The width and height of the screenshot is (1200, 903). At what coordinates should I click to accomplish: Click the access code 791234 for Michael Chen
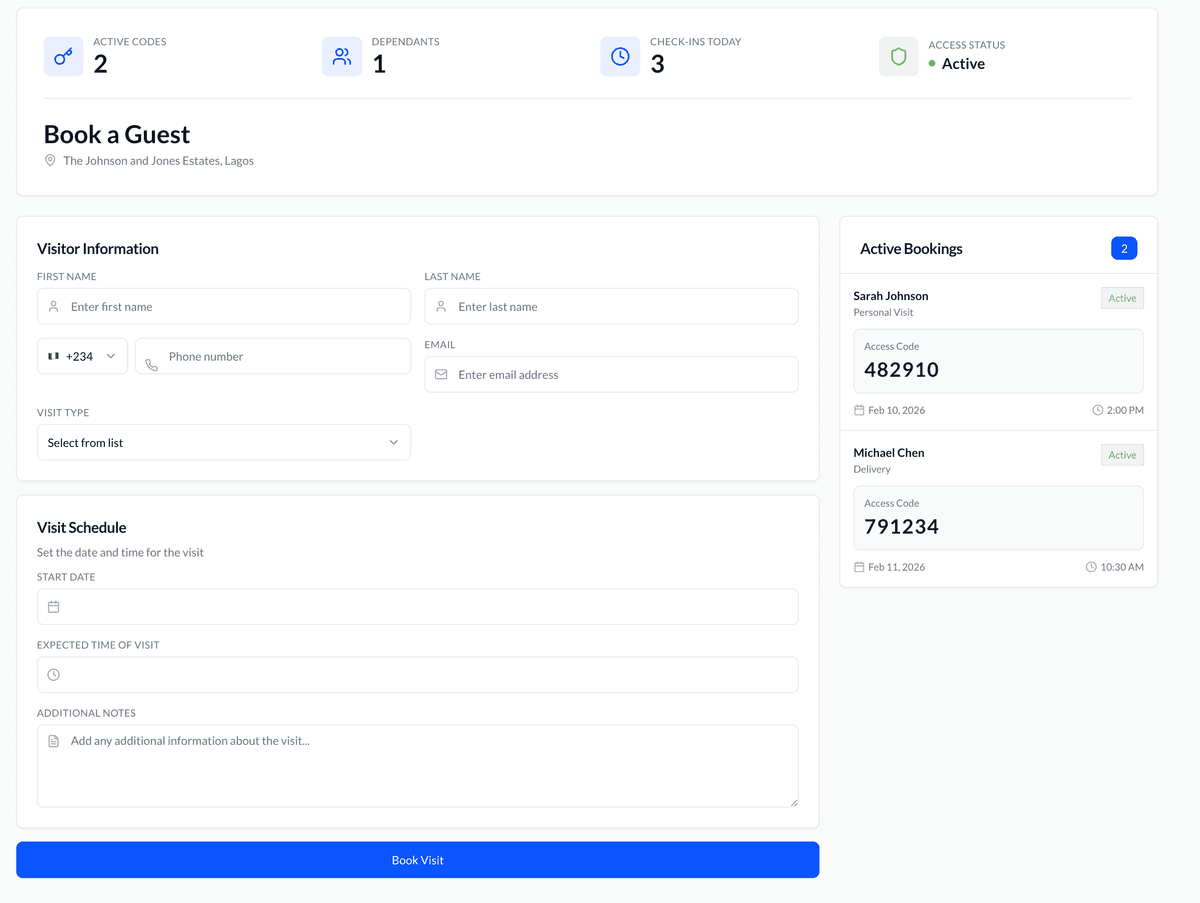pos(900,527)
